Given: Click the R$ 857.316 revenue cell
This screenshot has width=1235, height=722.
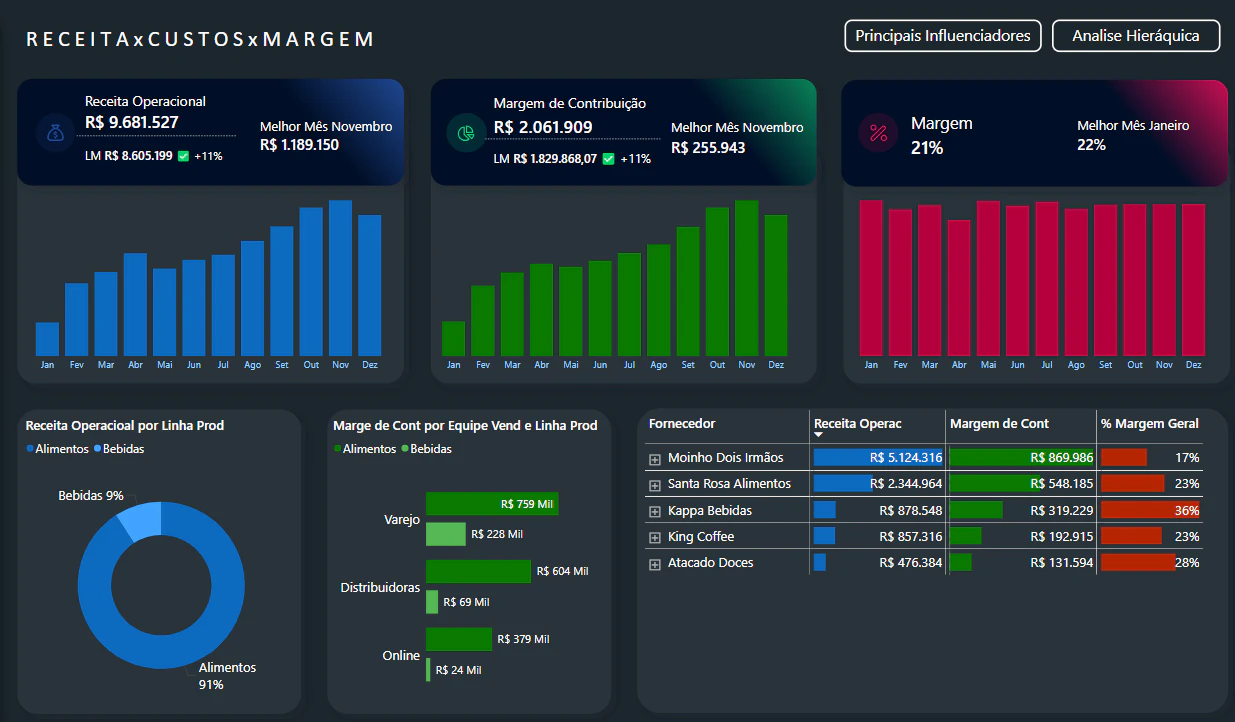Looking at the screenshot, I should (878, 537).
